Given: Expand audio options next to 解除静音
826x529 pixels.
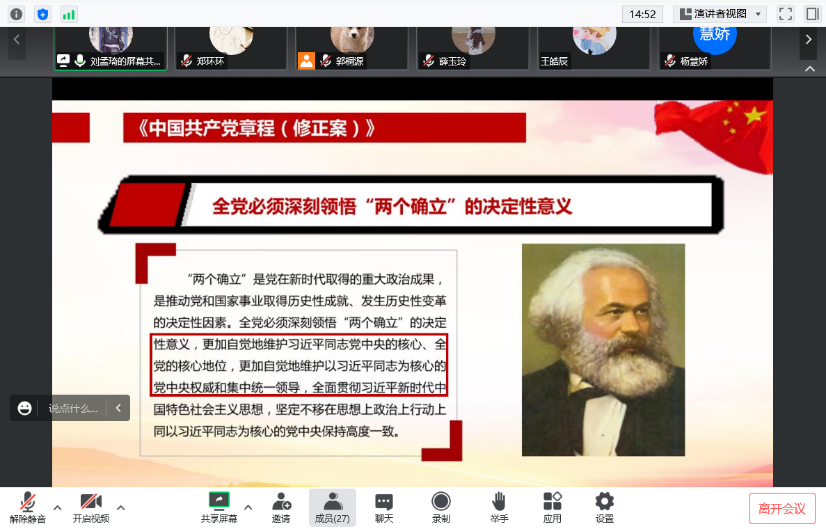Looking at the screenshot, I should click(57, 507).
